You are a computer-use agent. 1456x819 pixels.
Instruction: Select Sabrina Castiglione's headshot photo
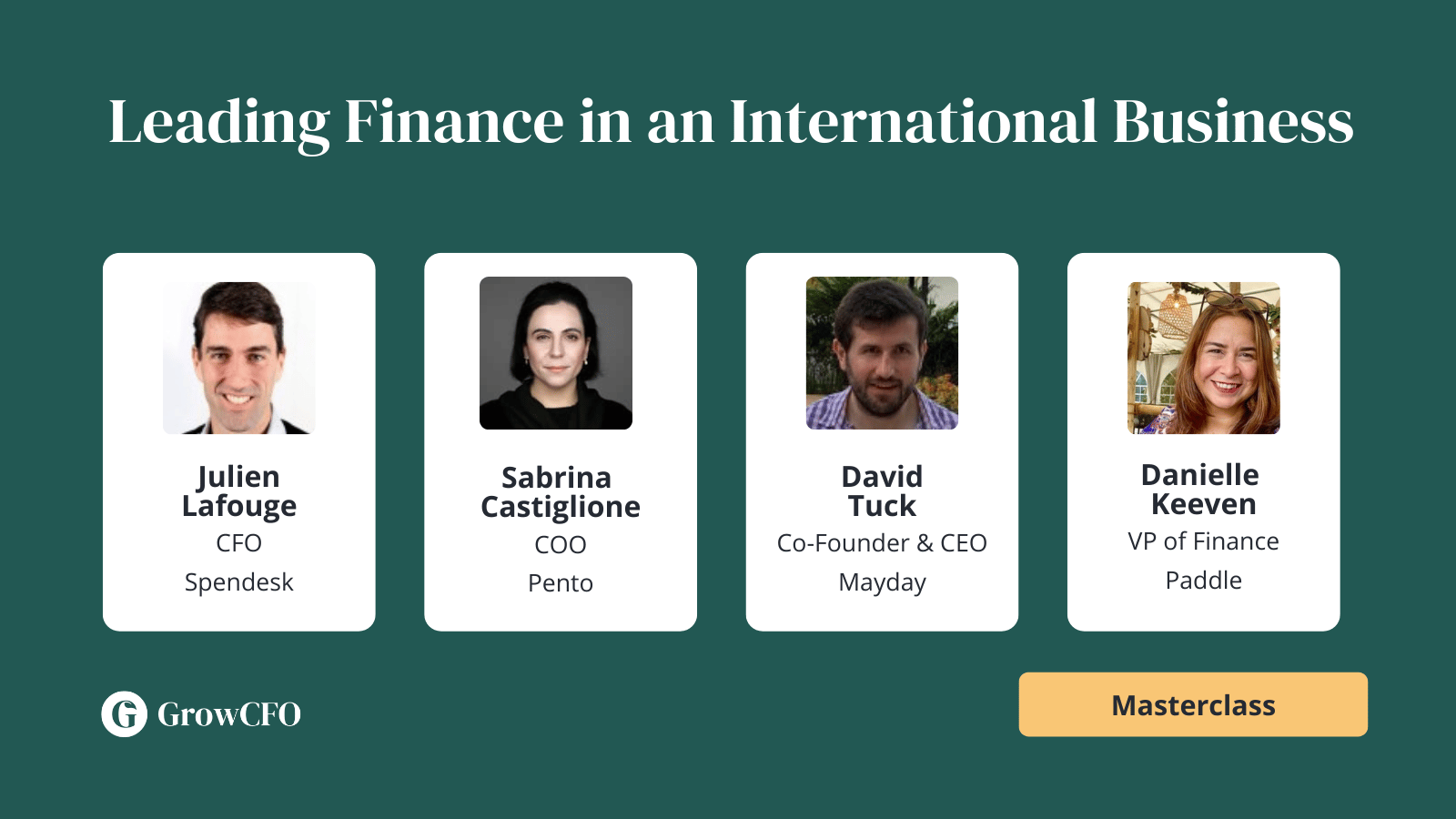click(x=556, y=353)
